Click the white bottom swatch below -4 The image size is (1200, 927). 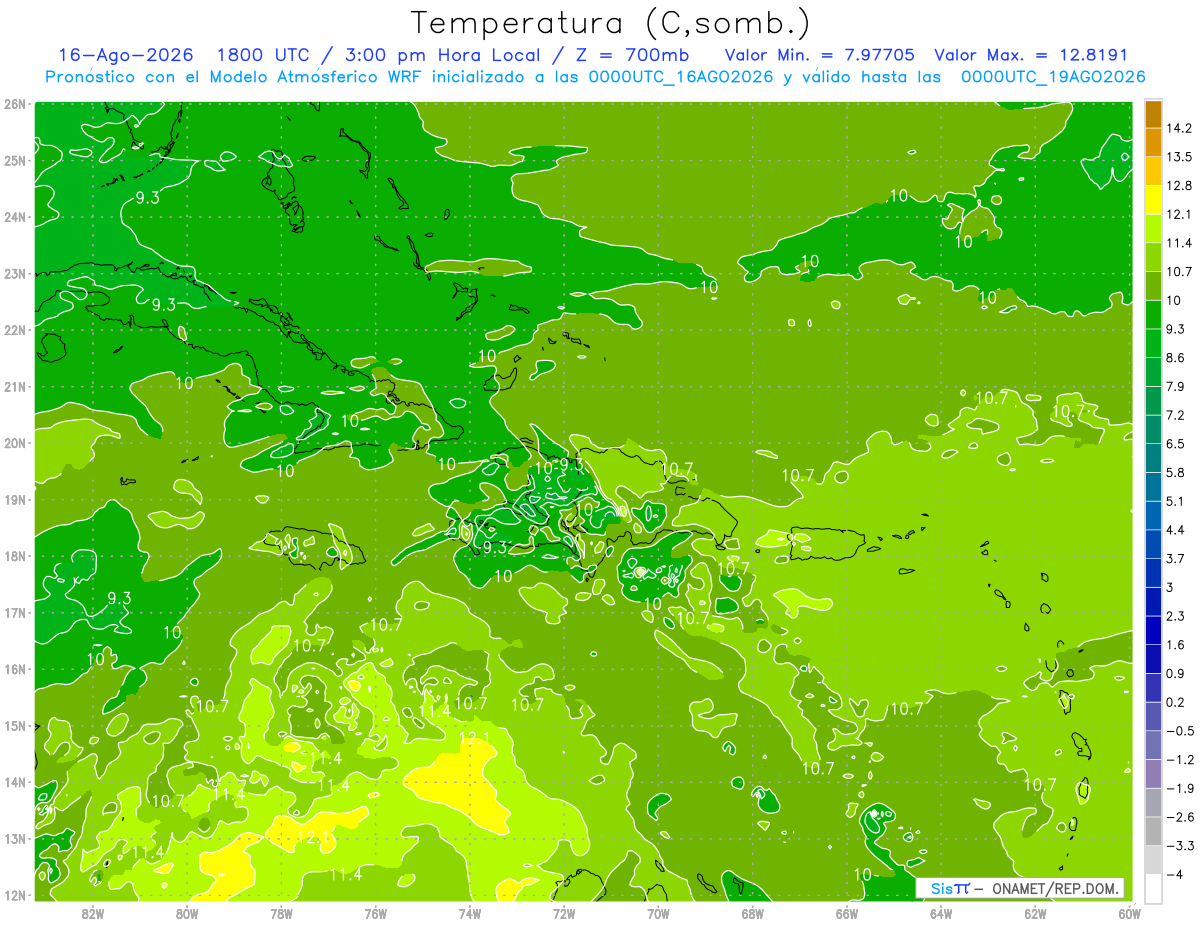pyautogui.click(x=1154, y=888)
